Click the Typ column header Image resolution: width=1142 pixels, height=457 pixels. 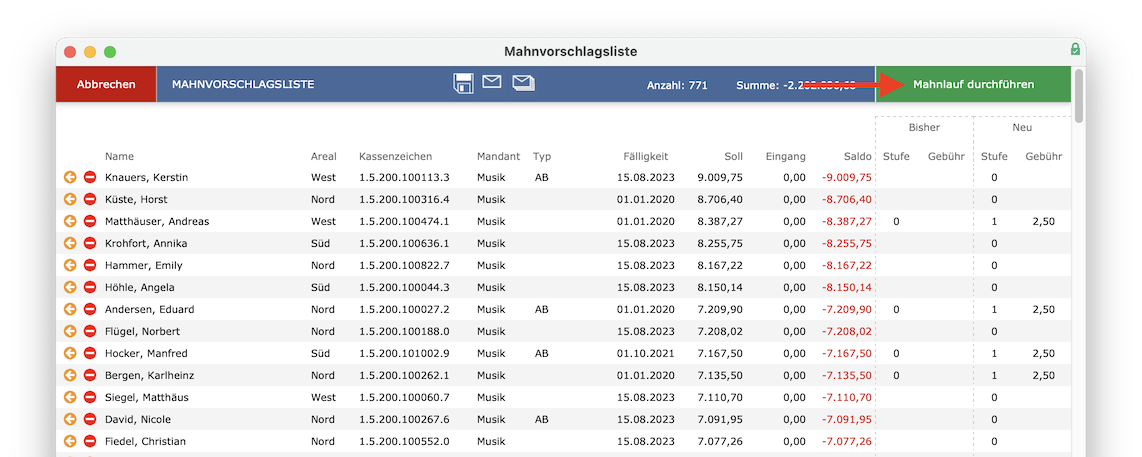pyautogui.click(x=542, y=156)
